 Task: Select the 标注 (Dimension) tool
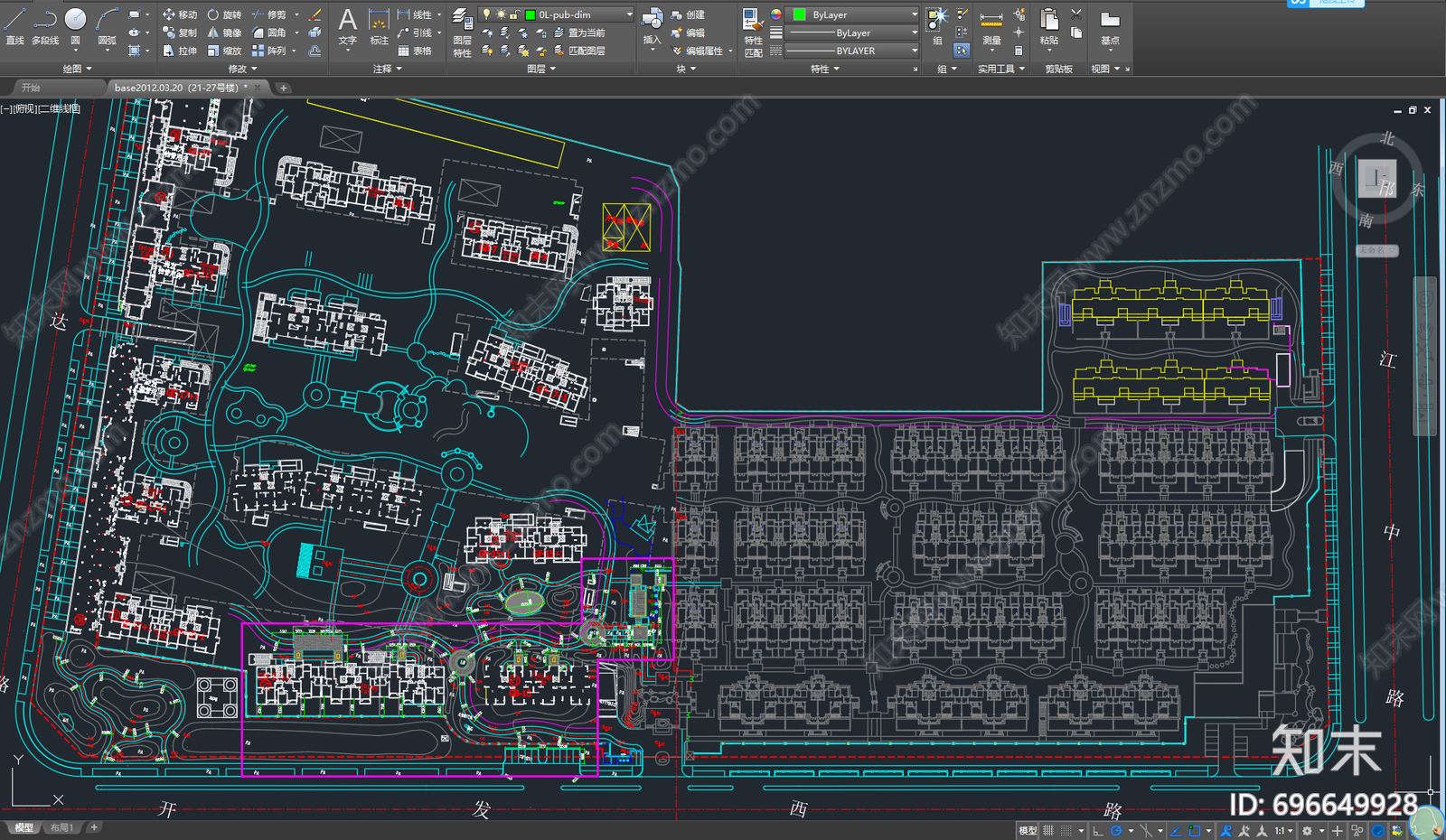pos(380,26)
